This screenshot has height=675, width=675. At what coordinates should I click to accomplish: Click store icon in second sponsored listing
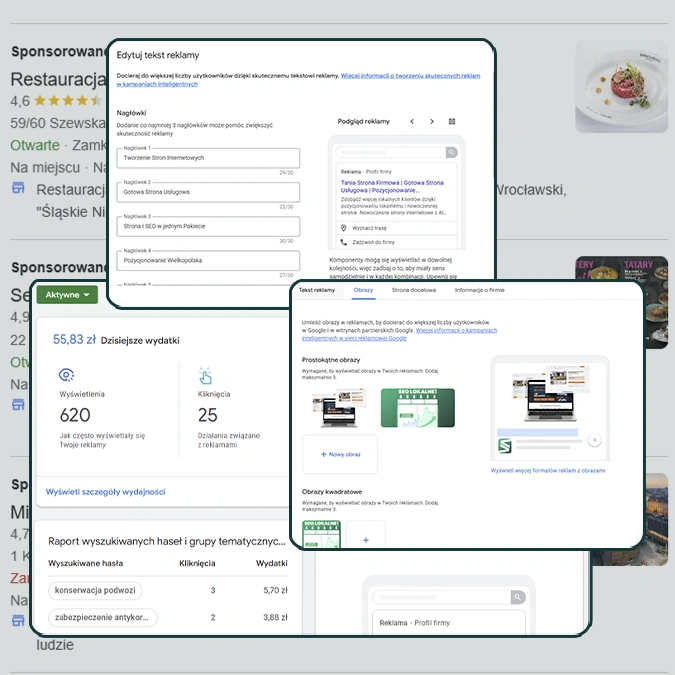pos(18,405)
